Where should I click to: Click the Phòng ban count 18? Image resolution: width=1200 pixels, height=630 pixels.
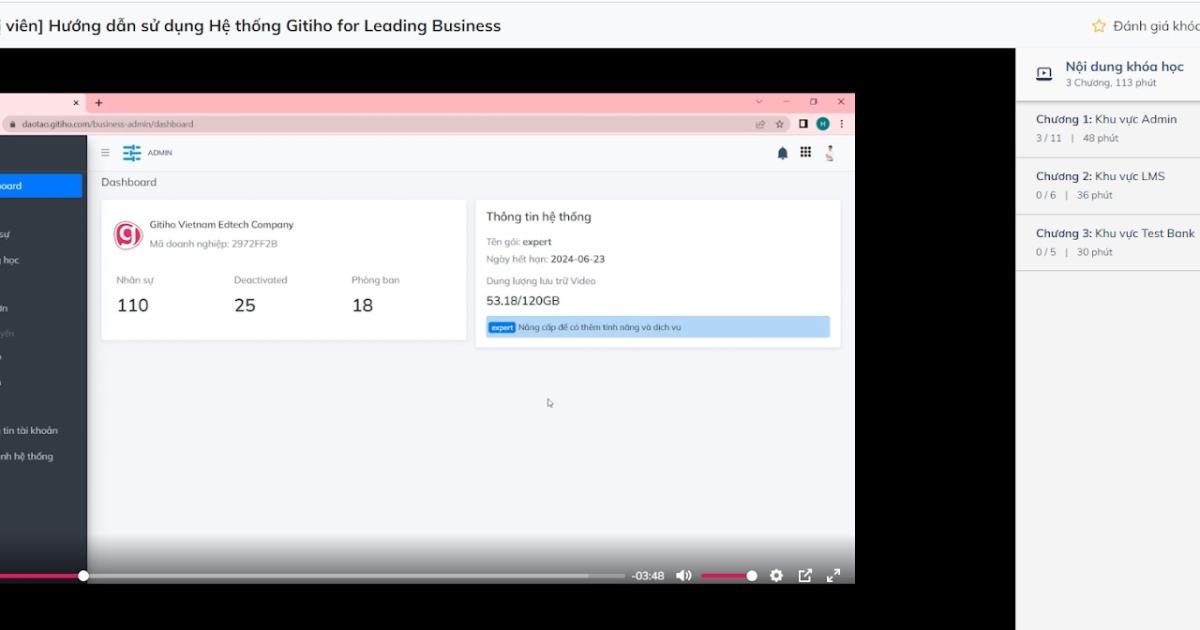coord(362,305)
